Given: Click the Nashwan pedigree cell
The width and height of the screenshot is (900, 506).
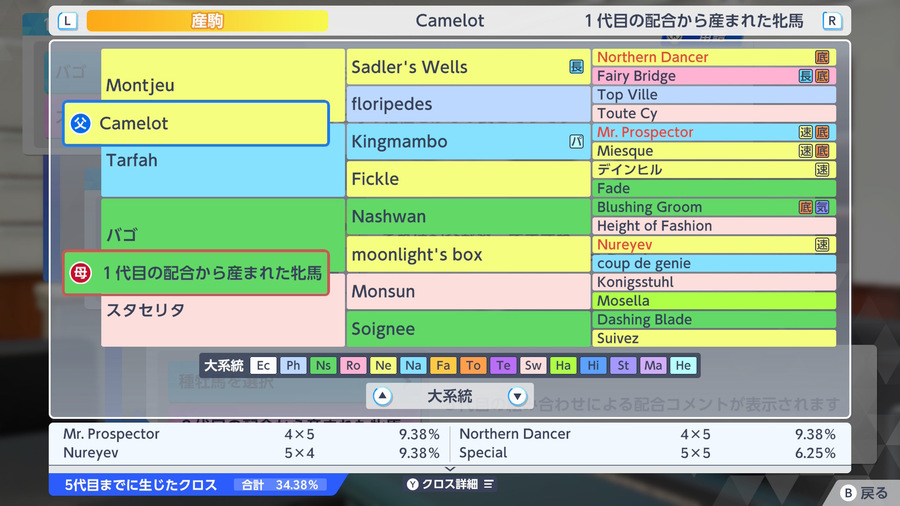Looking at the screenshot, I should (x=468, y=216).
